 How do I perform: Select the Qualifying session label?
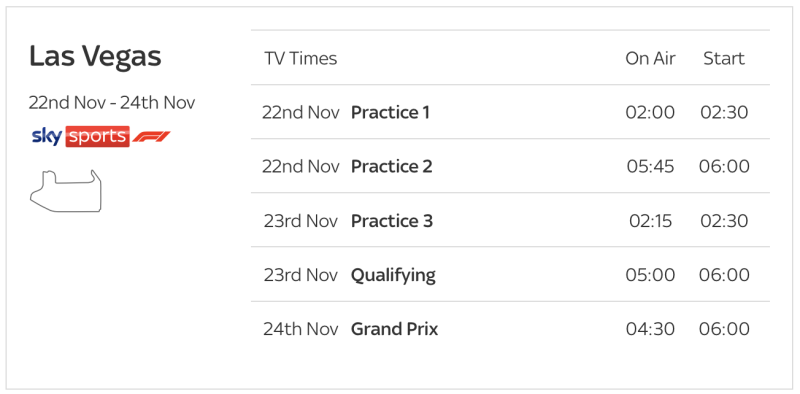click(x=393, y=276)
